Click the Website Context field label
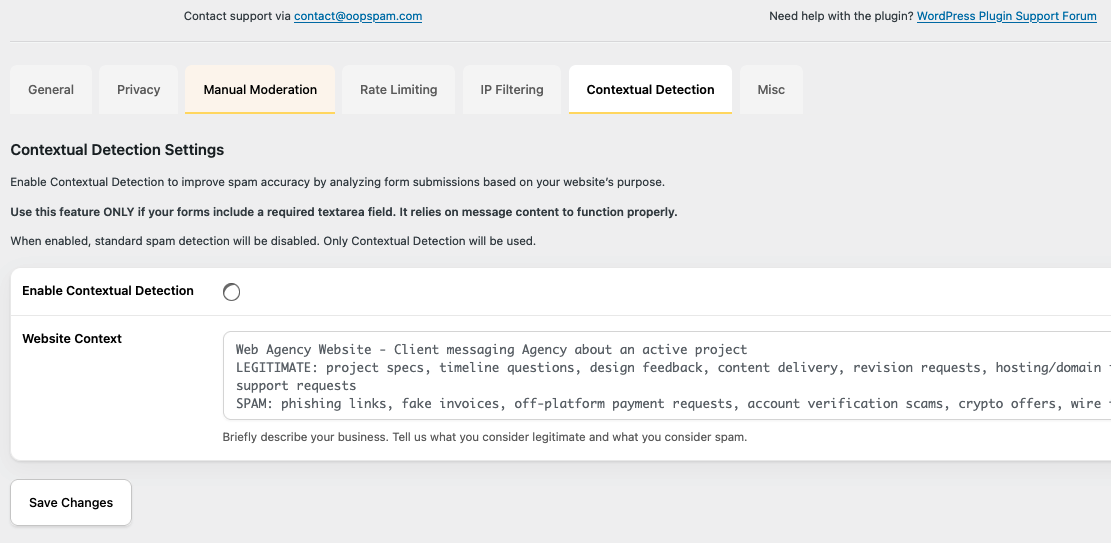The width and height of the screenshot is (1111, 543). 72,339
